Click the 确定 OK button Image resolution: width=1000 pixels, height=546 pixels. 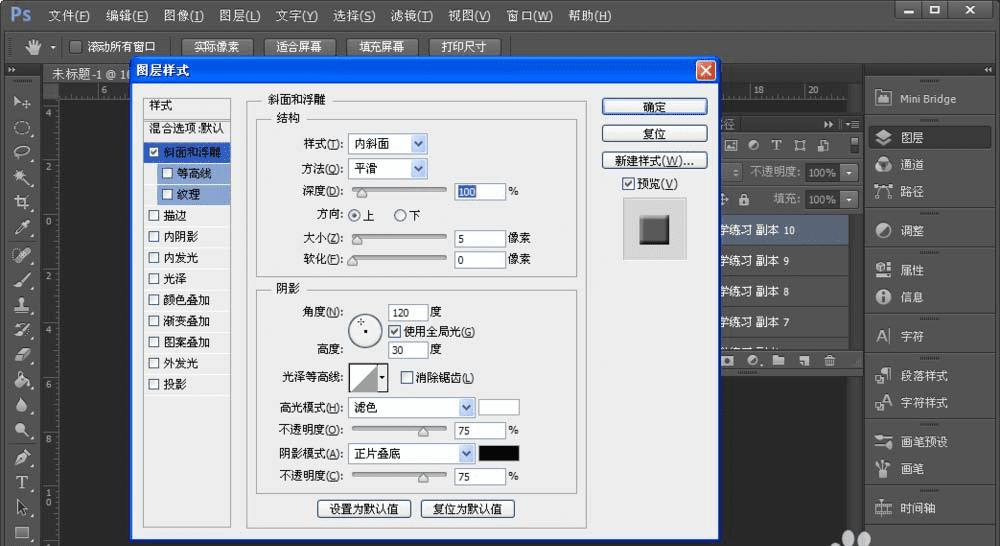pyautogui.click(x=654, y=107)
